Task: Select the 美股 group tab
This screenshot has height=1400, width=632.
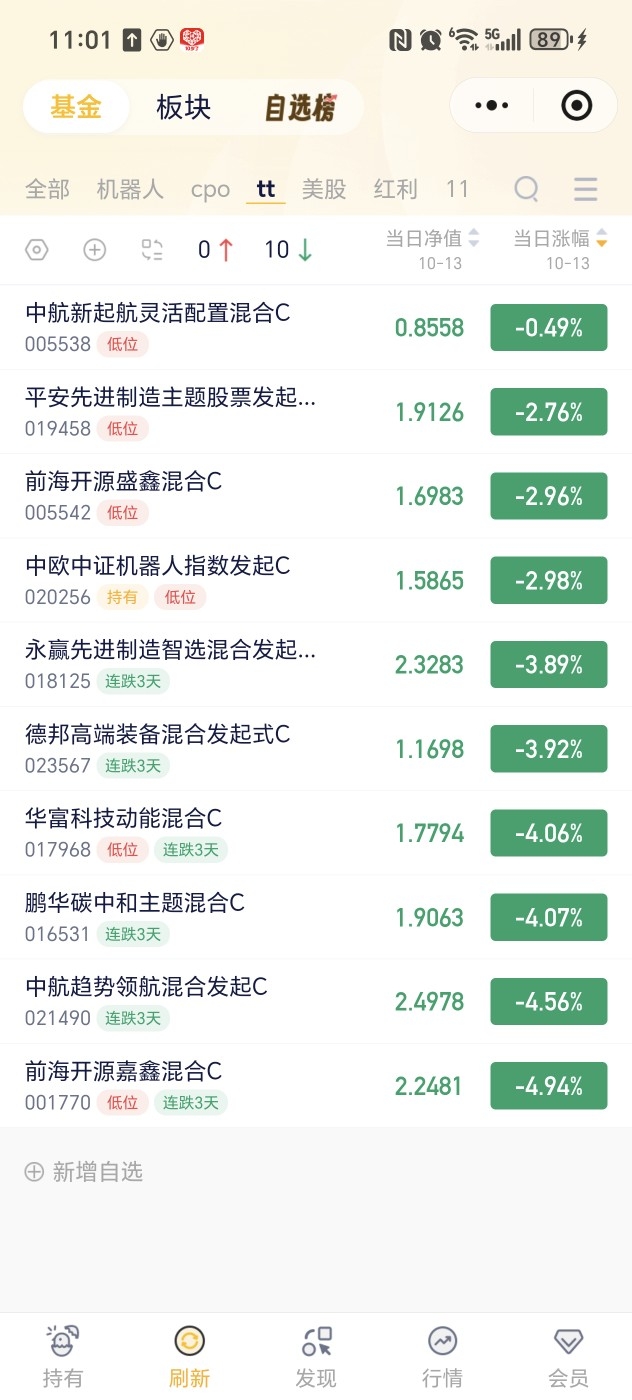Action: point(324,189)
